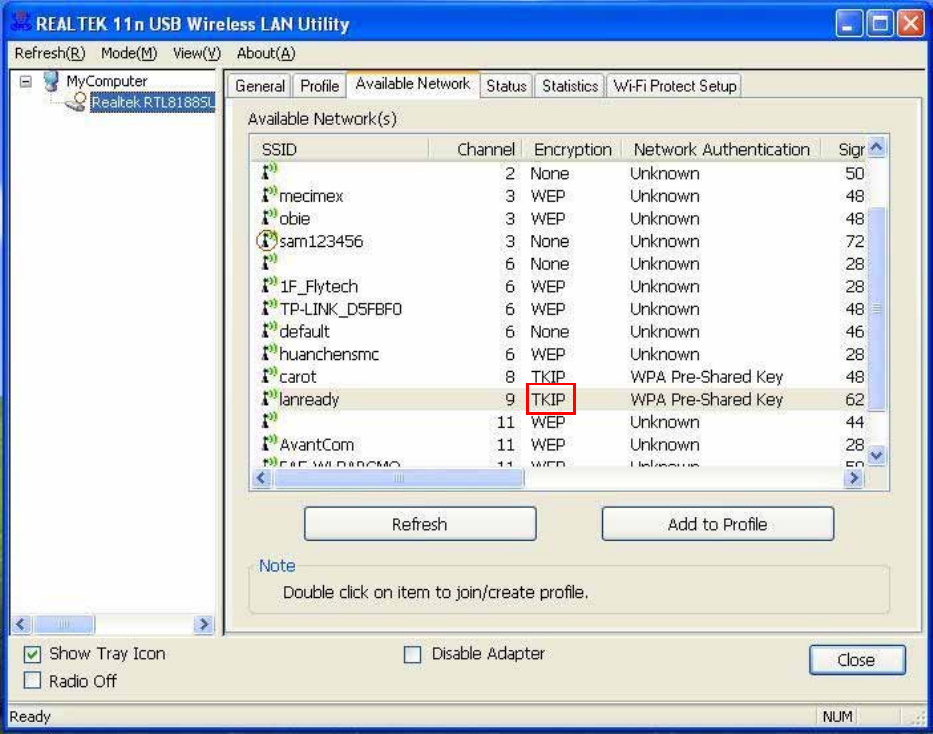Open the Statistics tab
933x734 pixels.
click(x=570, y=86)
